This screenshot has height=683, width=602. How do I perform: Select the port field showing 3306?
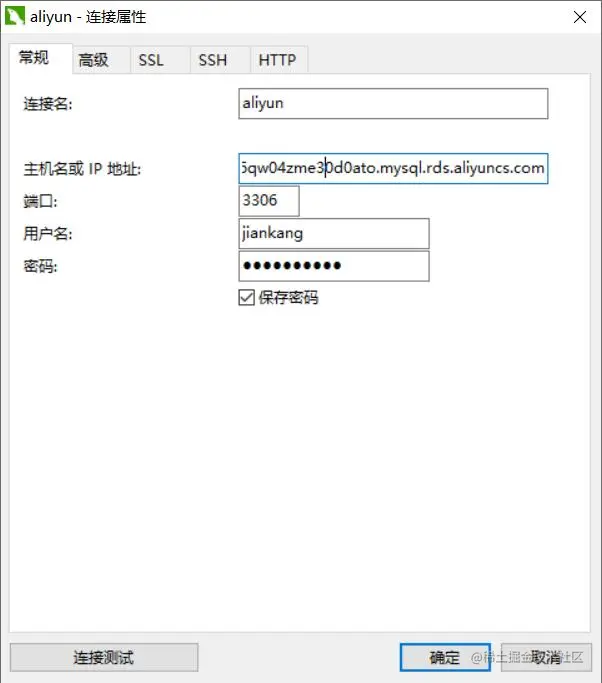click(269, 201)
